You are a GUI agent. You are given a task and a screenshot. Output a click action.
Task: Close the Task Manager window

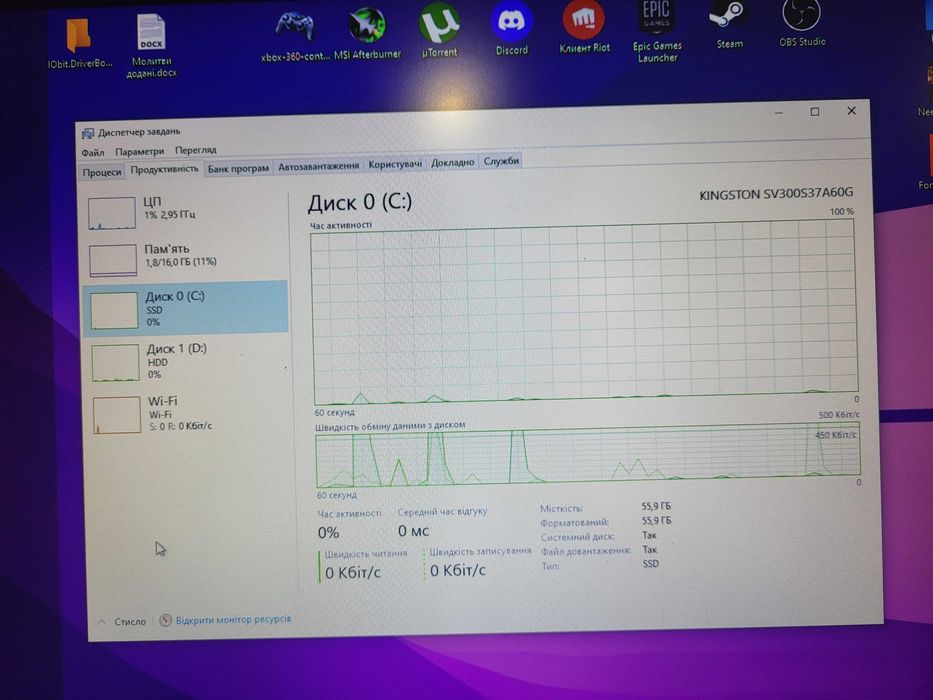(x=851, y=111)
